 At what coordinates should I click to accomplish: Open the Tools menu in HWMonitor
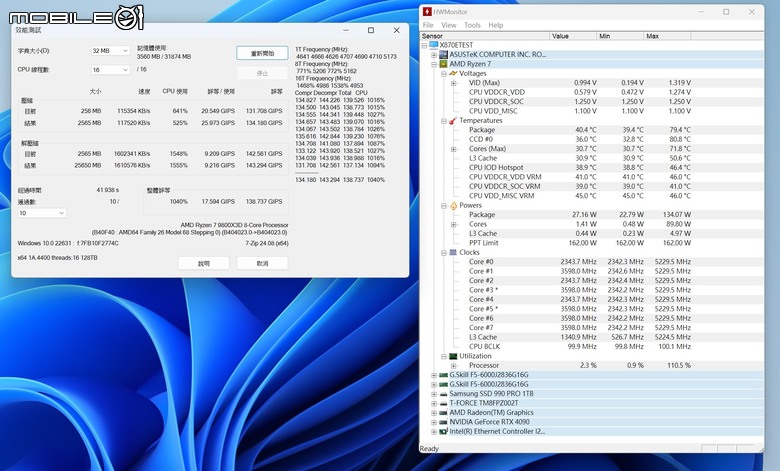point(472,25)
